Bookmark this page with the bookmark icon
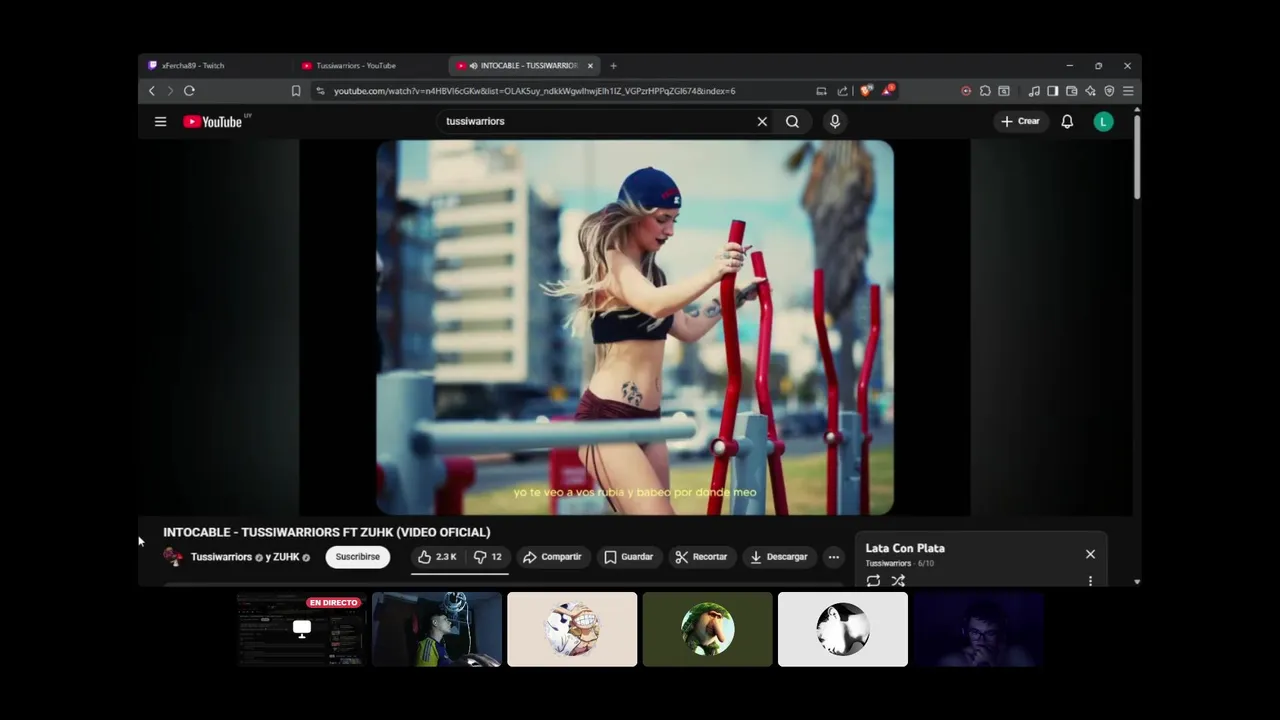Screen dimensions: 1280x720 tap(296, 91)
